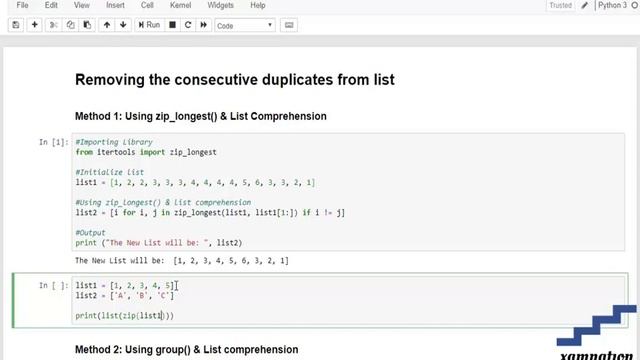
Task: Open the Kernel menu
Action: coord(180,5)
